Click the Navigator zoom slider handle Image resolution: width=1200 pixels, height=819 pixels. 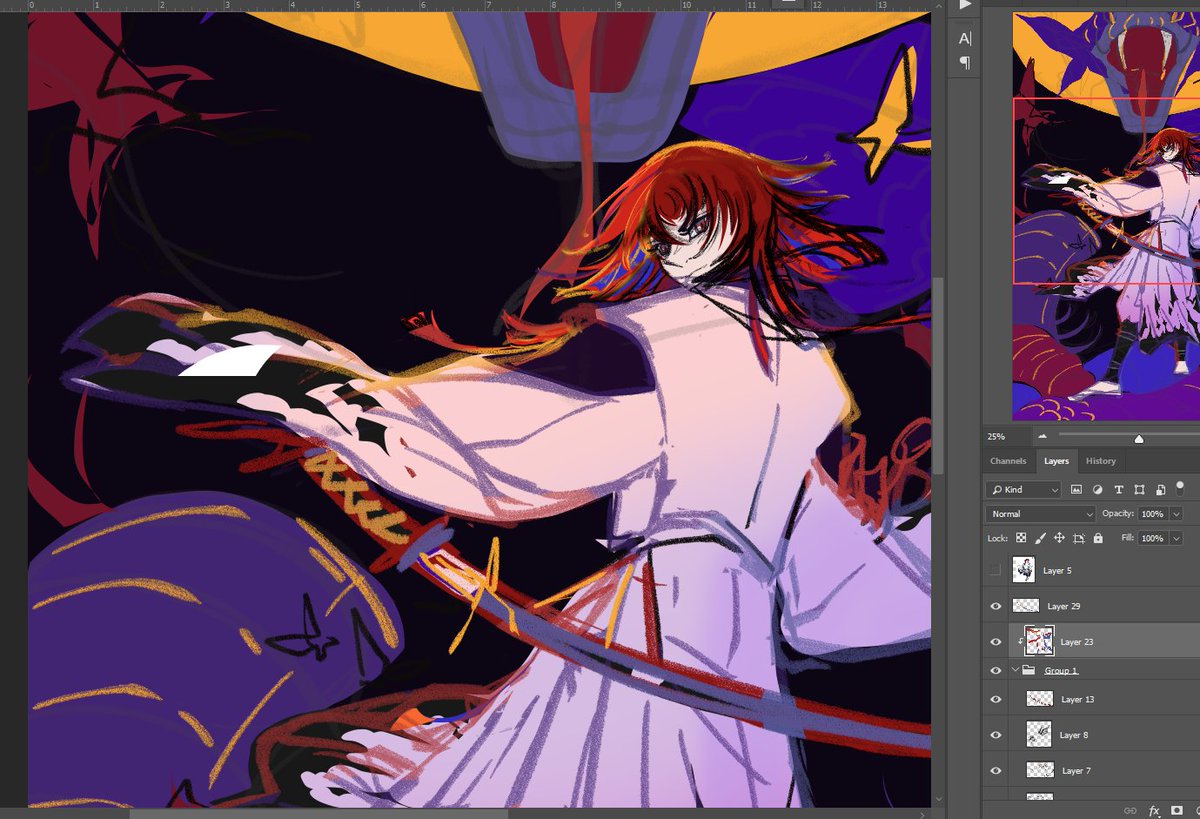(1138, 439)
